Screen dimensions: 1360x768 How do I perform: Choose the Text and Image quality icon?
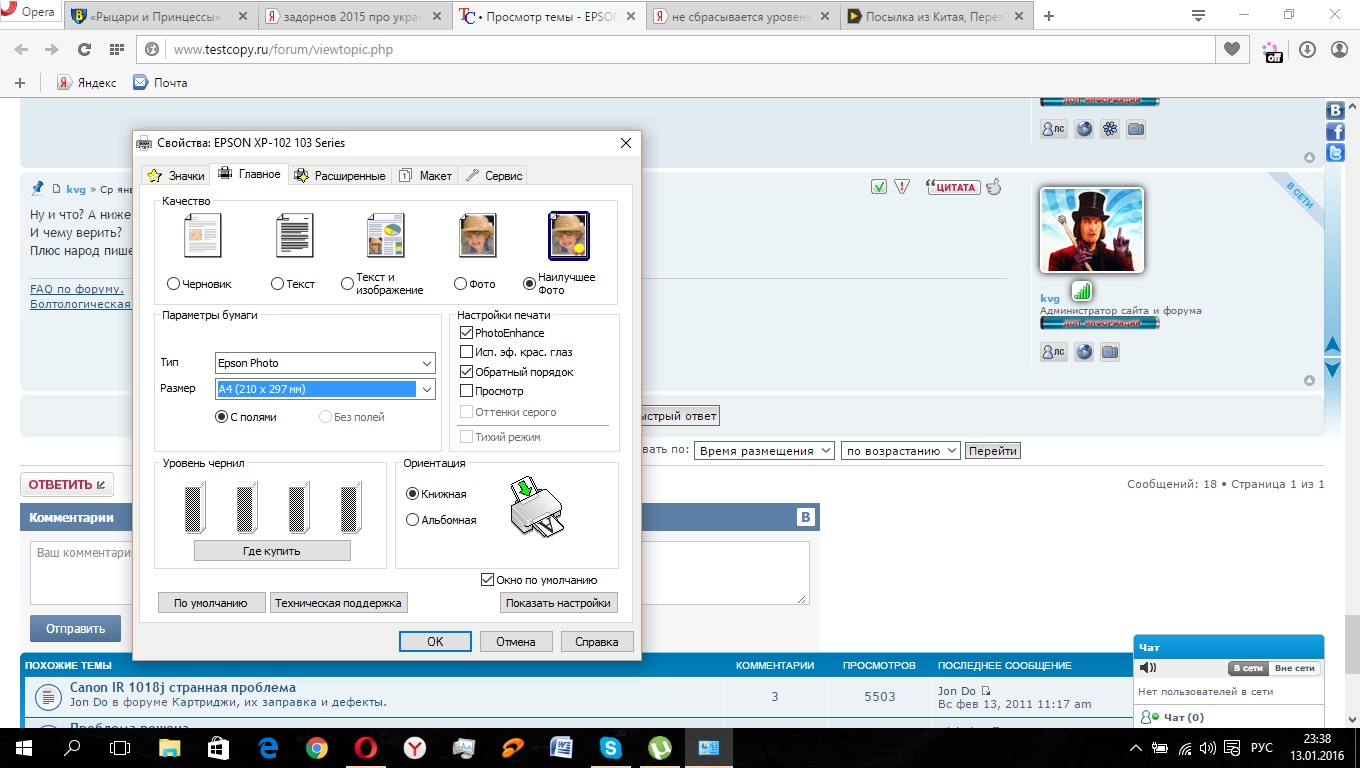pos(385,237)
